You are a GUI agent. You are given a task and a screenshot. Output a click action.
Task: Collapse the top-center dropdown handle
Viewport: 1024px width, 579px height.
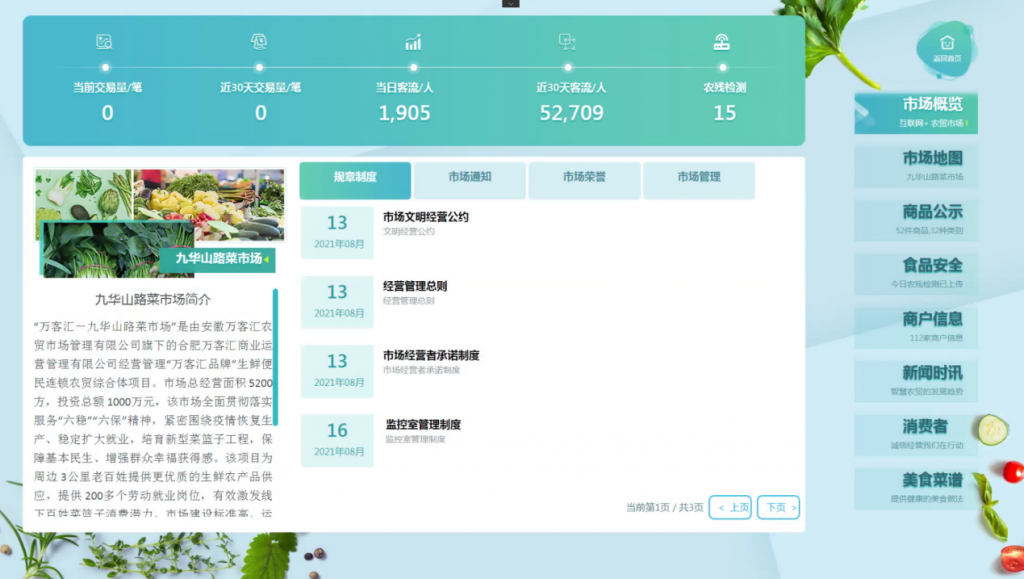(x=511, y=3)
